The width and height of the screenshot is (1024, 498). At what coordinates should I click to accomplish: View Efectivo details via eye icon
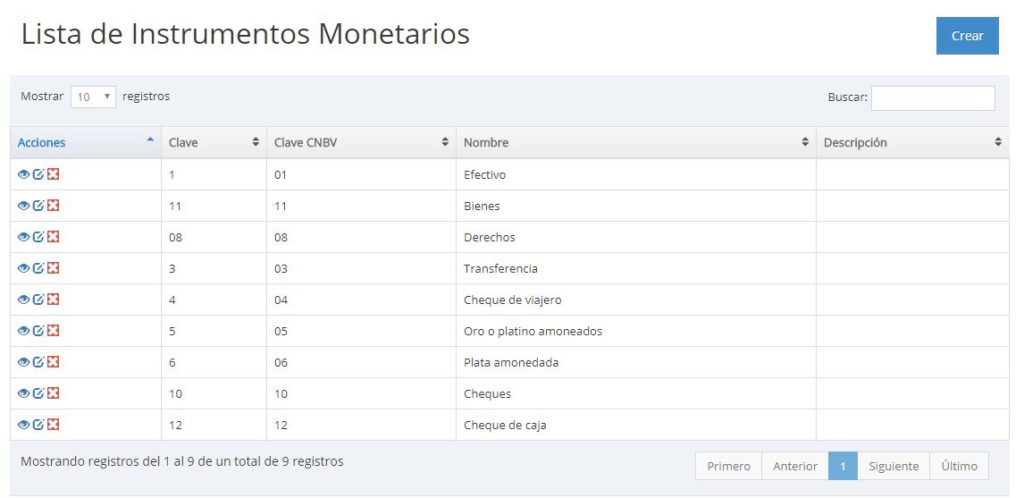point(24,174)
